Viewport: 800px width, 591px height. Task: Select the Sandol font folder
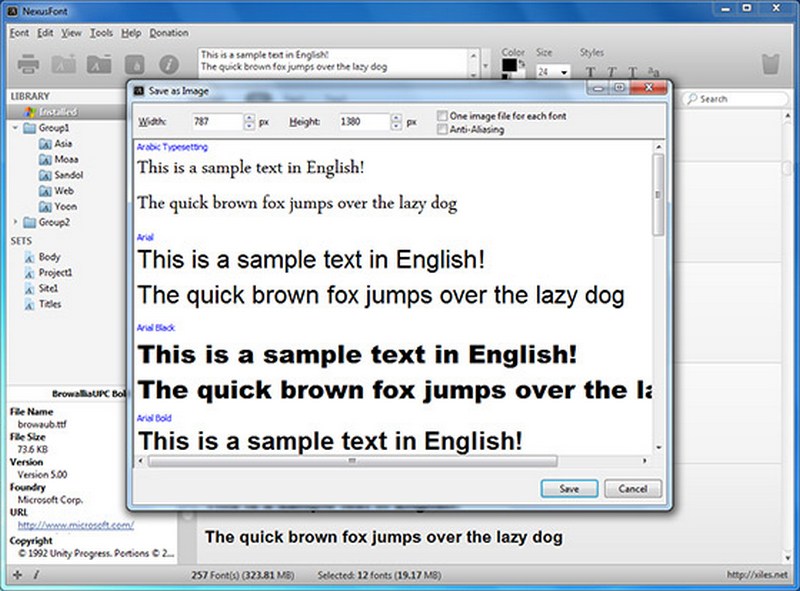click(68, 174)
